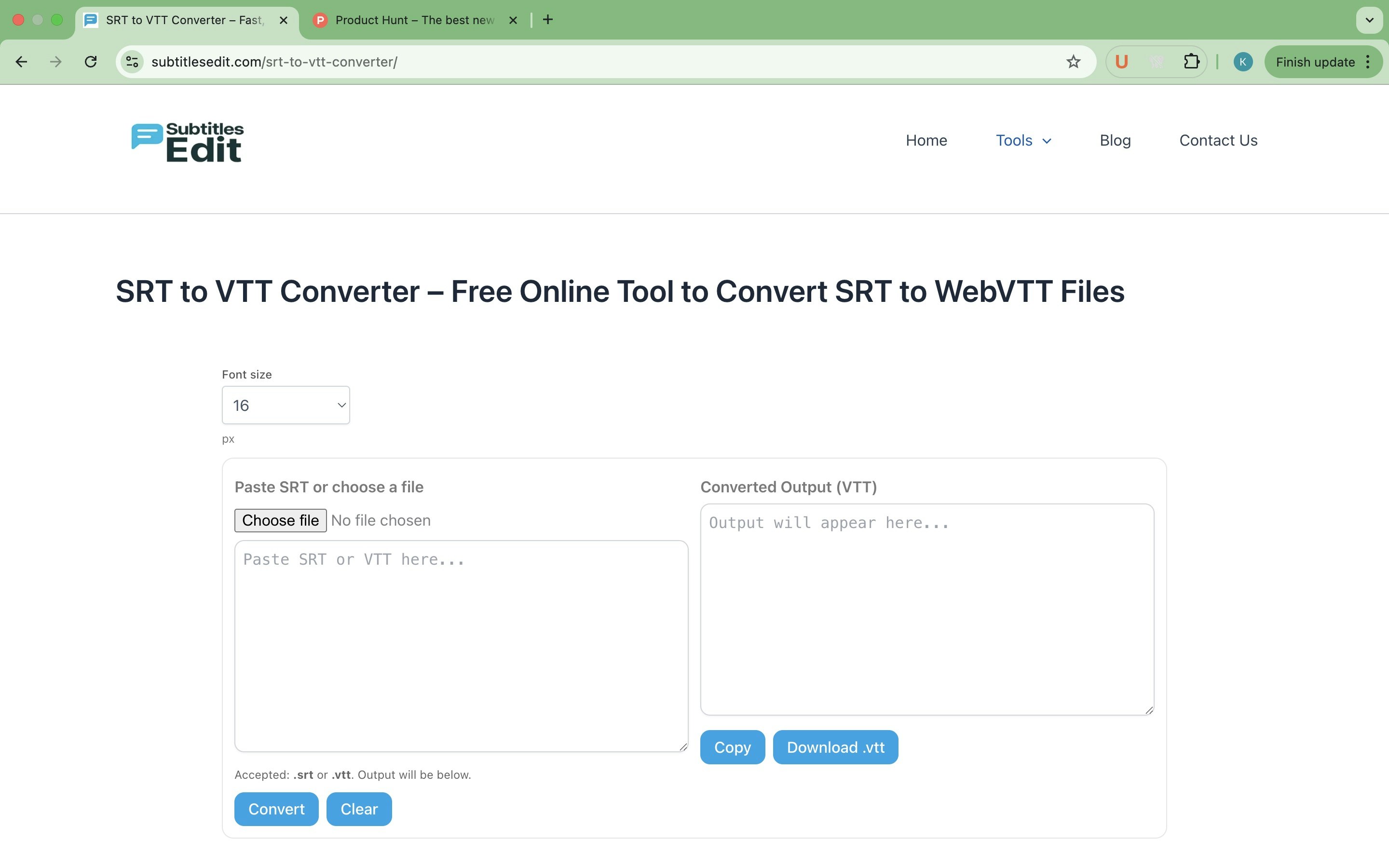Close the Product Hunt tab
The height and width of the screenshot is (868, 1389).
(513, 20)
